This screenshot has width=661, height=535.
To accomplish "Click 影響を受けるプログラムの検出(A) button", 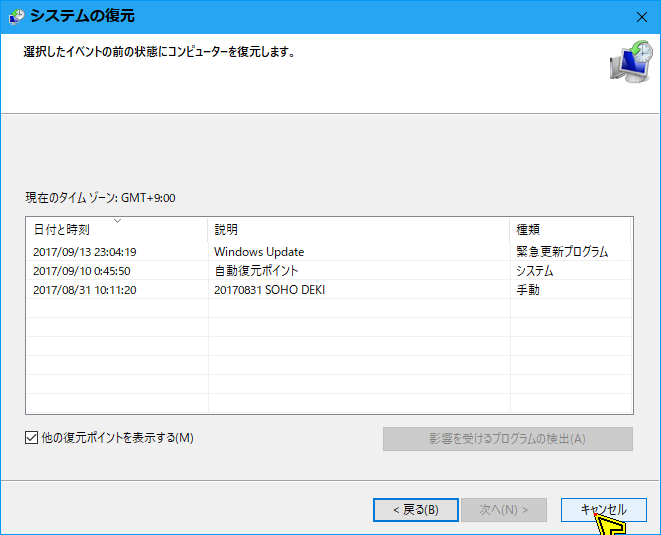I will point(508,439).
